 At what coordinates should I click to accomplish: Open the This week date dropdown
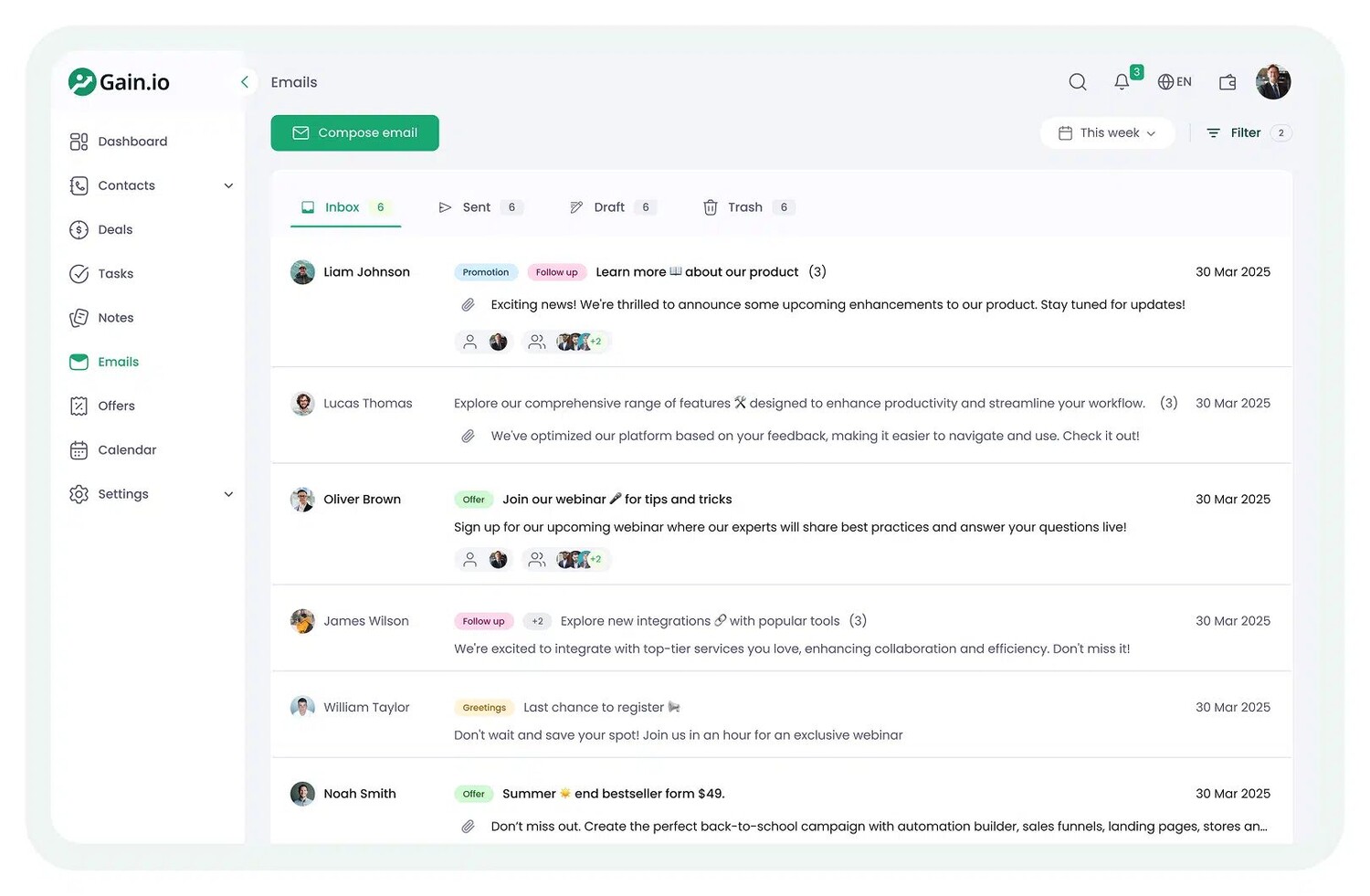point(1107,133)
